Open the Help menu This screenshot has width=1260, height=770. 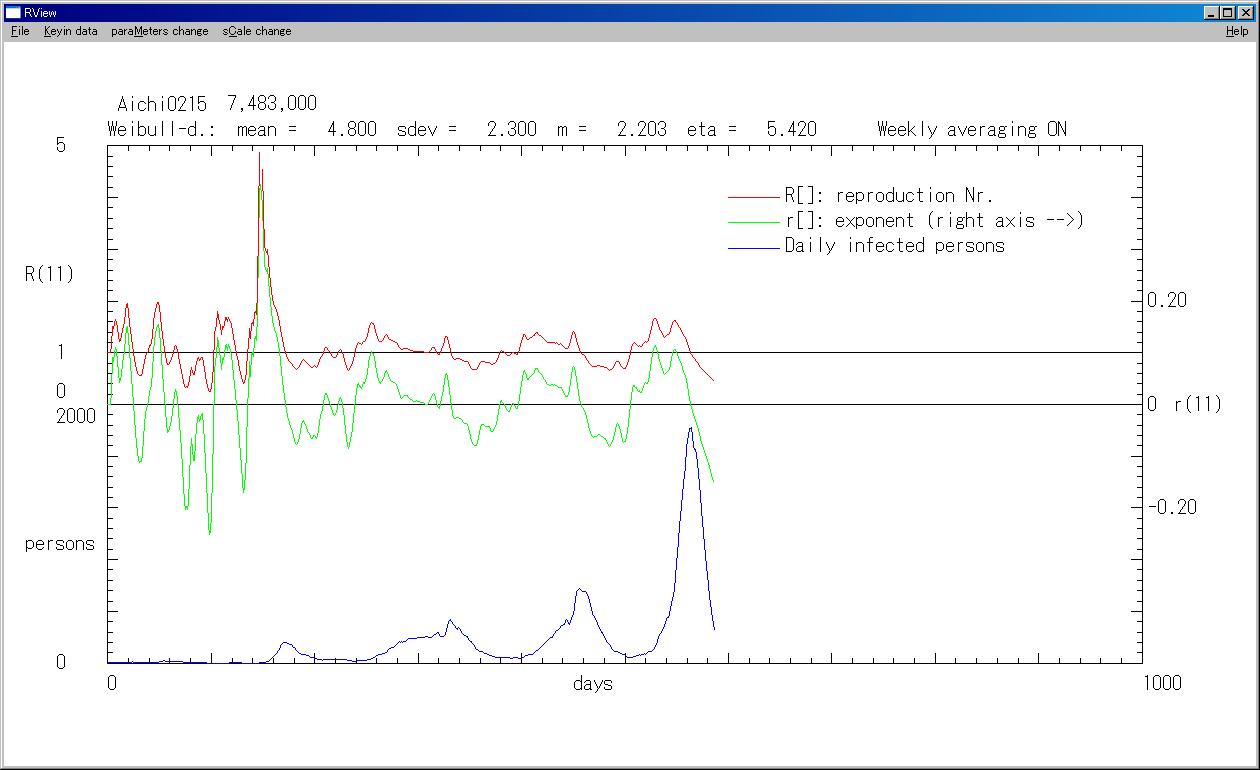click(x=1237, y=31)
